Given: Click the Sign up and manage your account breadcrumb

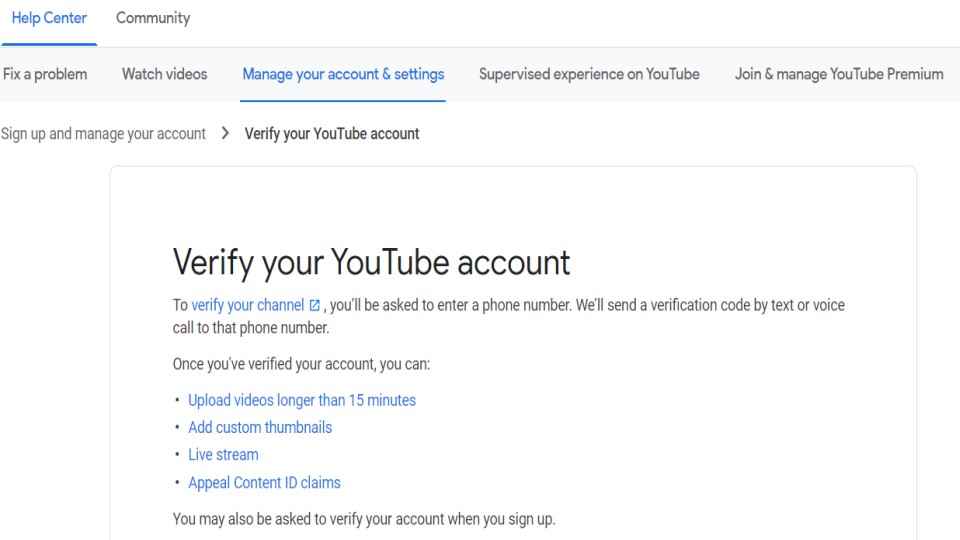Looking at the screenshot, I should pyautogui.click(x=103, y=133).
